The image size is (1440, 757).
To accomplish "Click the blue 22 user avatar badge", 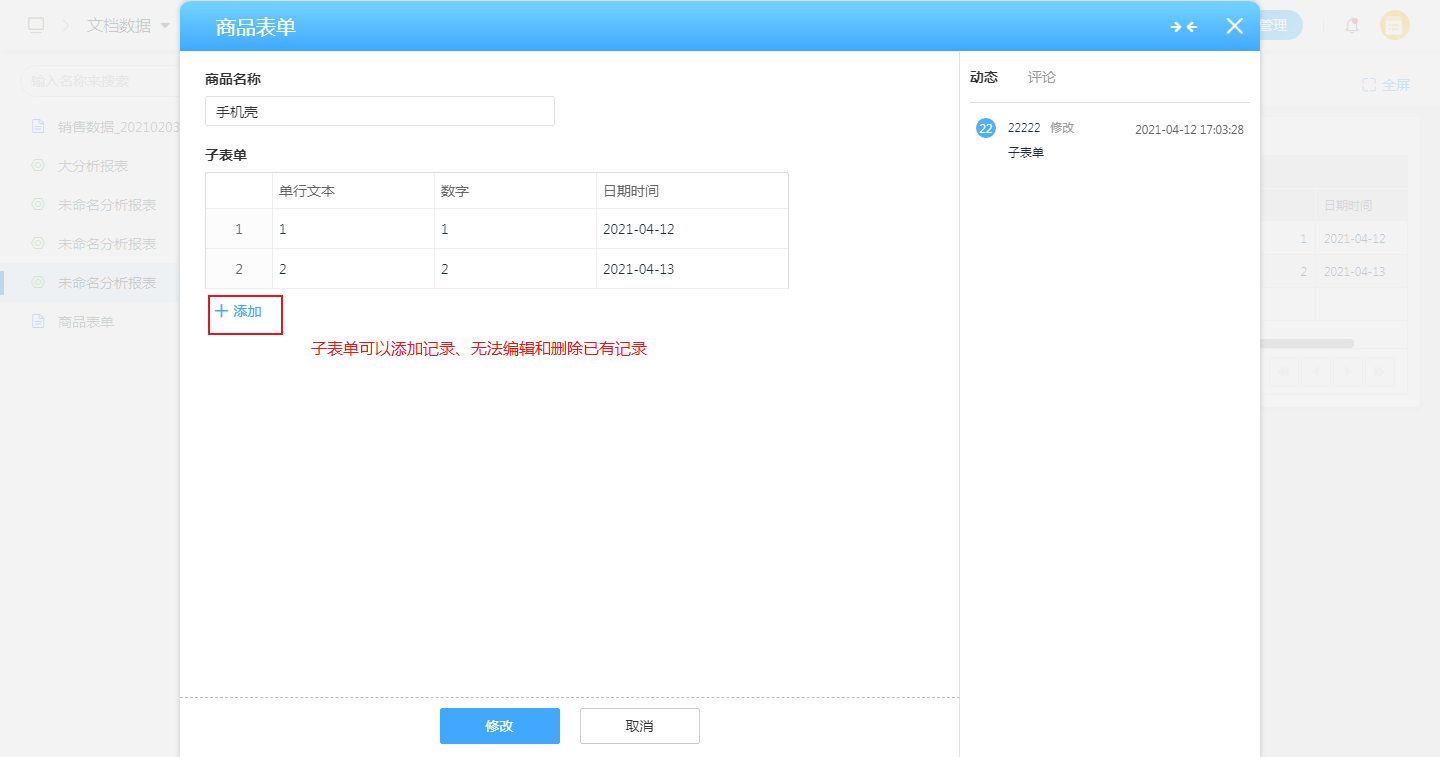I will click(x=986, y=128).
